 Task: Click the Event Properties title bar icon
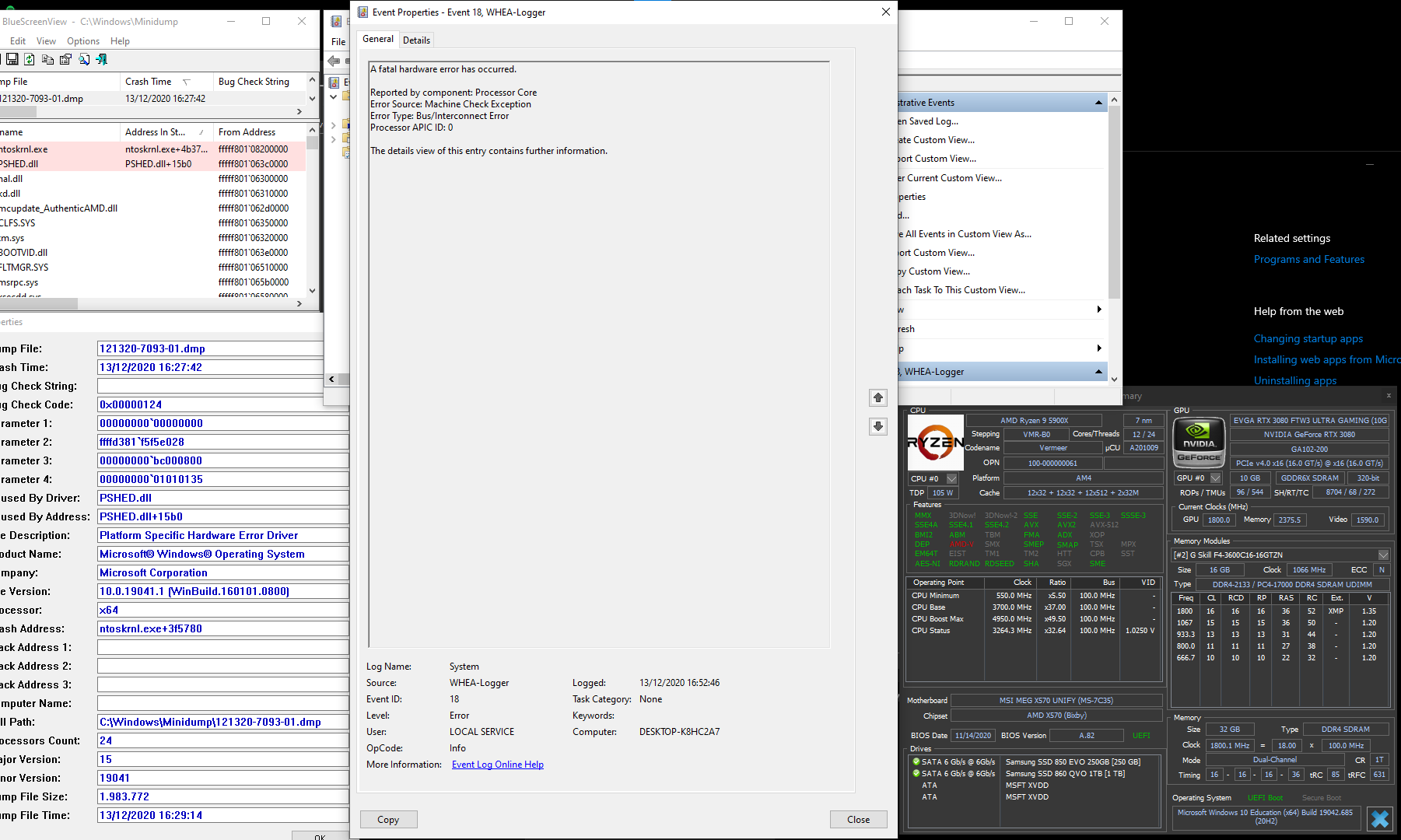(363, 12)
